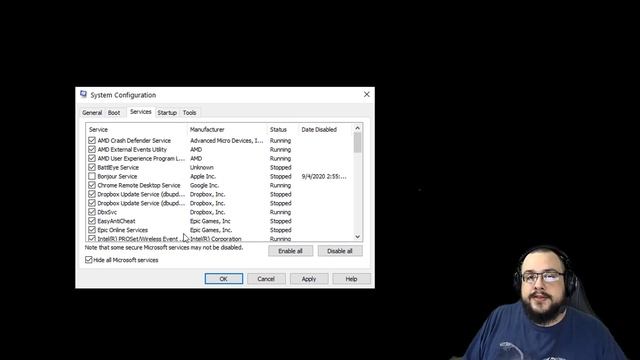Click the "DbxSvc" Running status cell
The width and height of the screenshot is (640, 360).
(x=280, y=212)
